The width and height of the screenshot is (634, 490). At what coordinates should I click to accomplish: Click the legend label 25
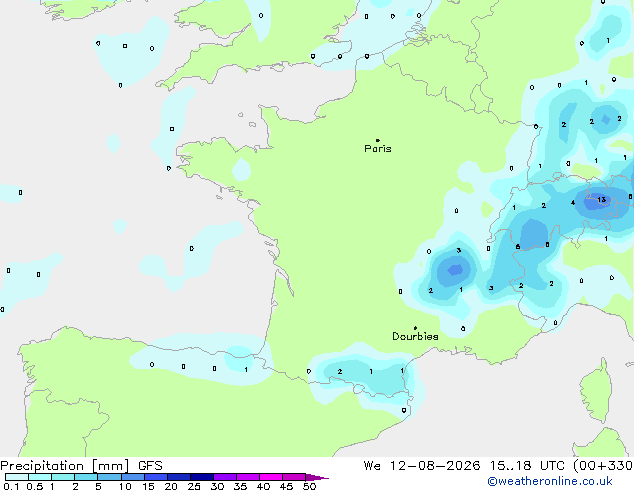(194, 486)
